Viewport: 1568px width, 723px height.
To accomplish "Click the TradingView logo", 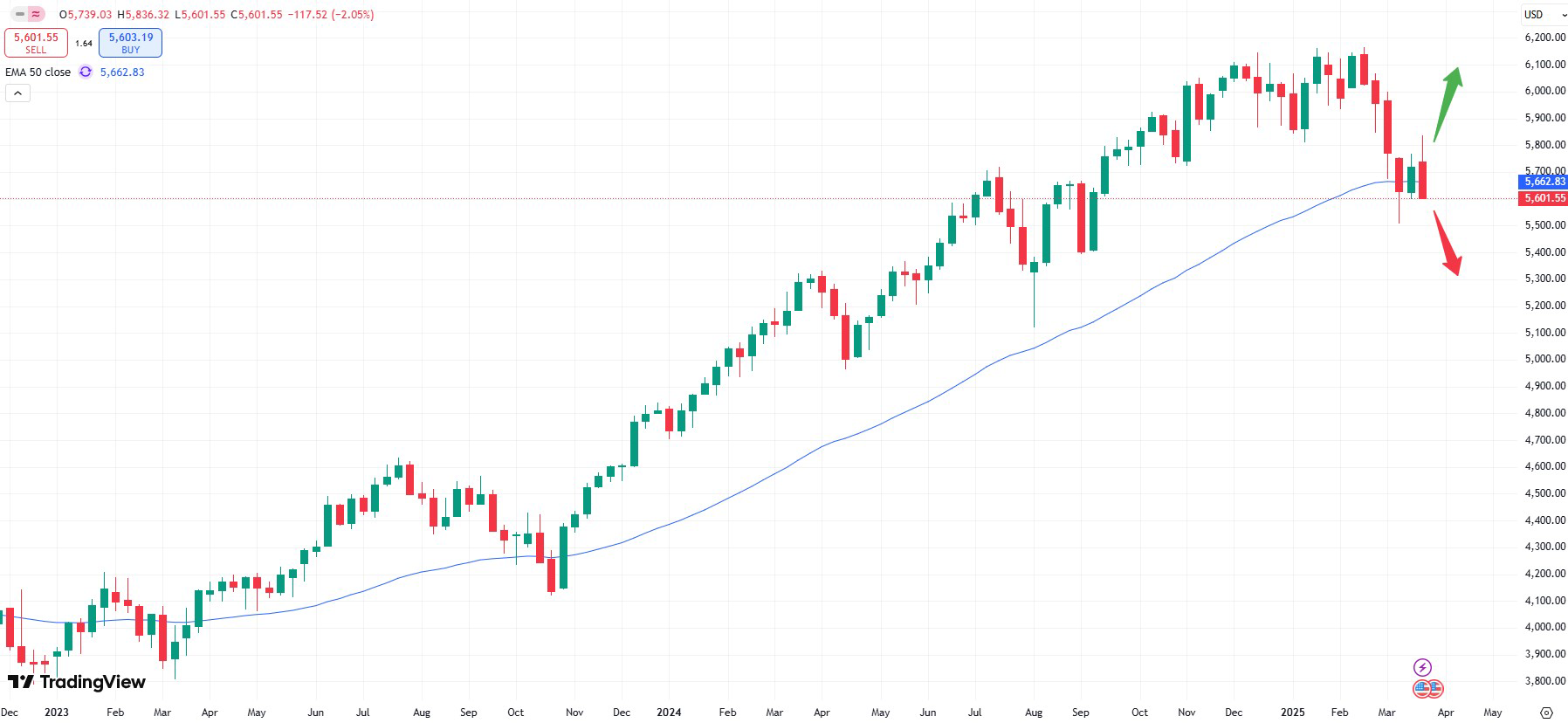I will click(77, 682).
